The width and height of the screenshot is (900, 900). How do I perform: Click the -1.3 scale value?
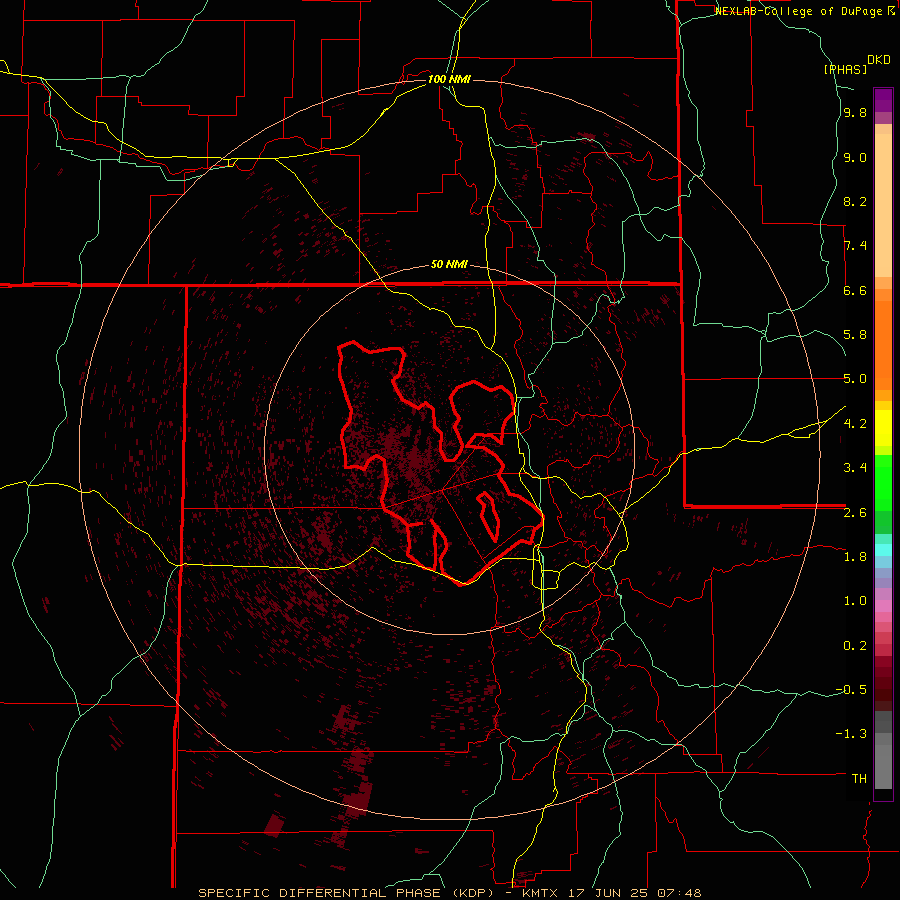(x=851, y=734)
